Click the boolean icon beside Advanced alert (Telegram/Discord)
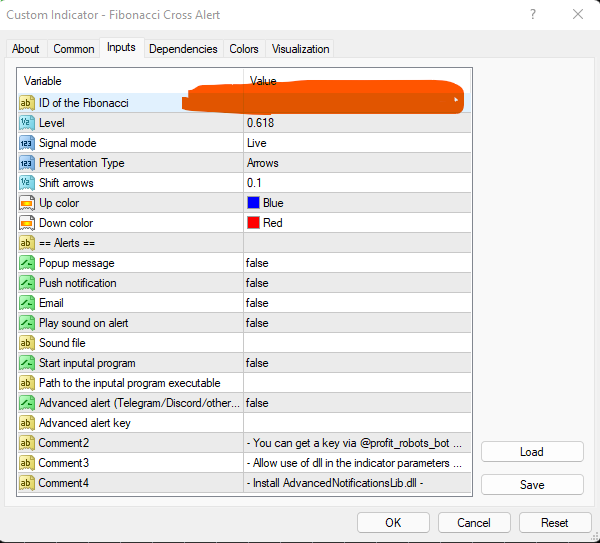The height and width of the screenshot is (543, 600). (27, 403)
